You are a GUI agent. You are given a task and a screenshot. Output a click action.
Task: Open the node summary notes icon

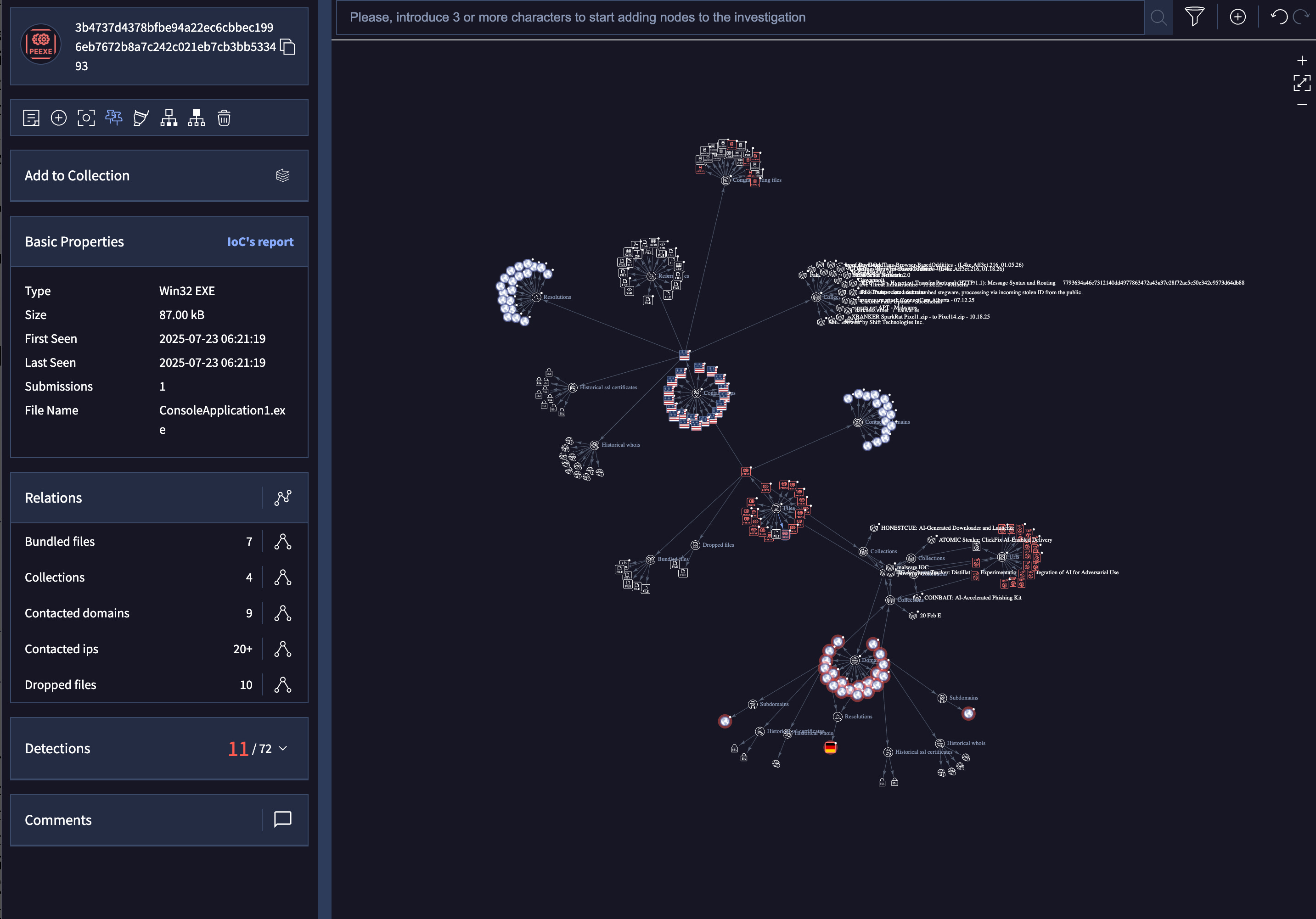click(x=31, y=118)
